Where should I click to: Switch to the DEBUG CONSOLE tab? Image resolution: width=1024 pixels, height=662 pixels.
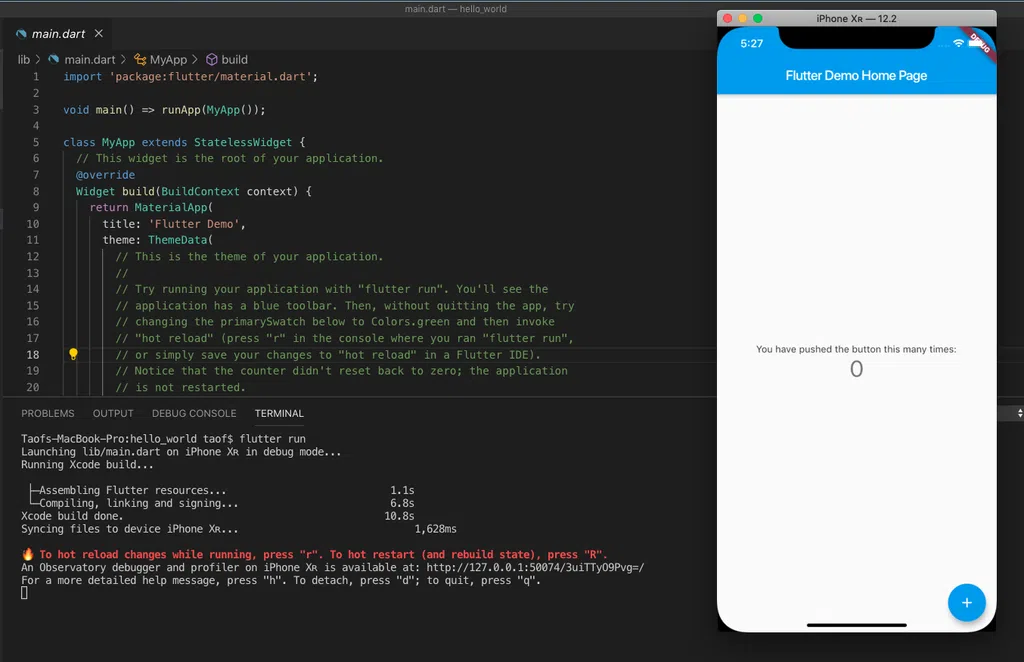pyautogui.click(x=194, y=413)
